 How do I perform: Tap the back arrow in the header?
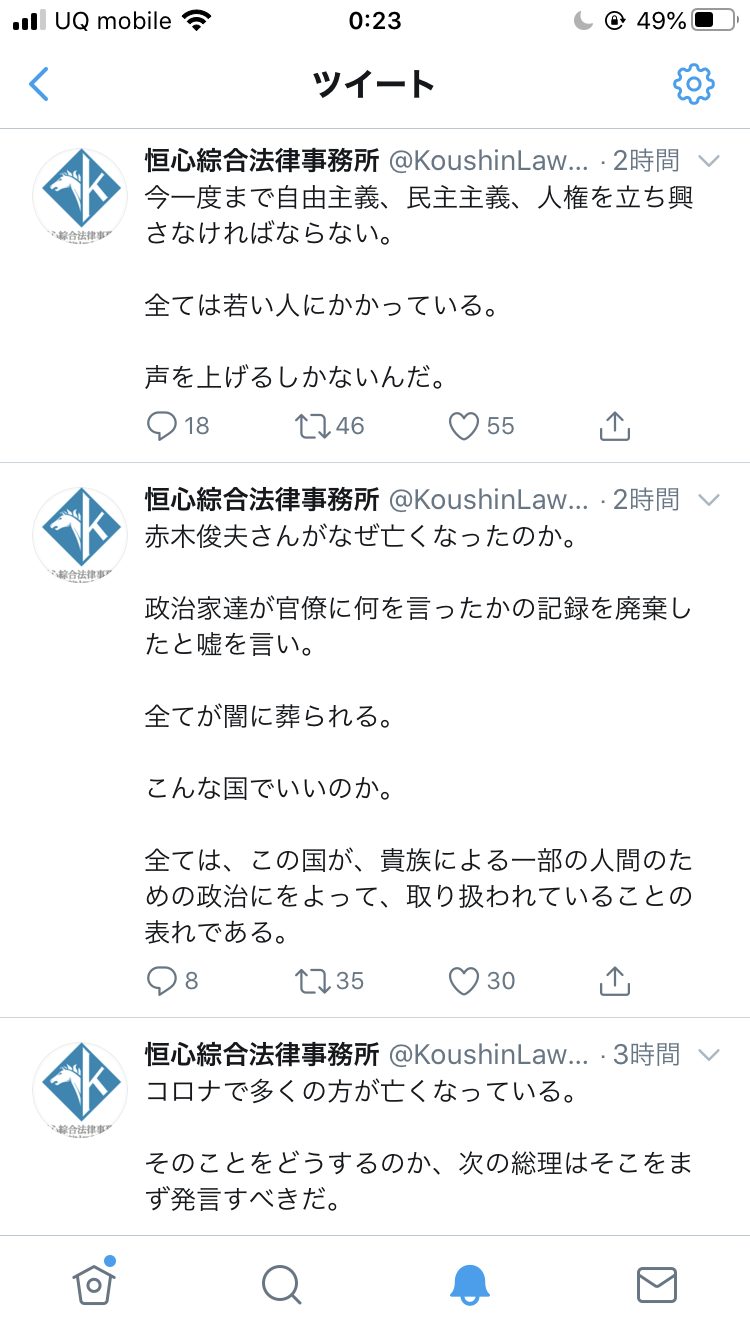[x=39, y=84]
